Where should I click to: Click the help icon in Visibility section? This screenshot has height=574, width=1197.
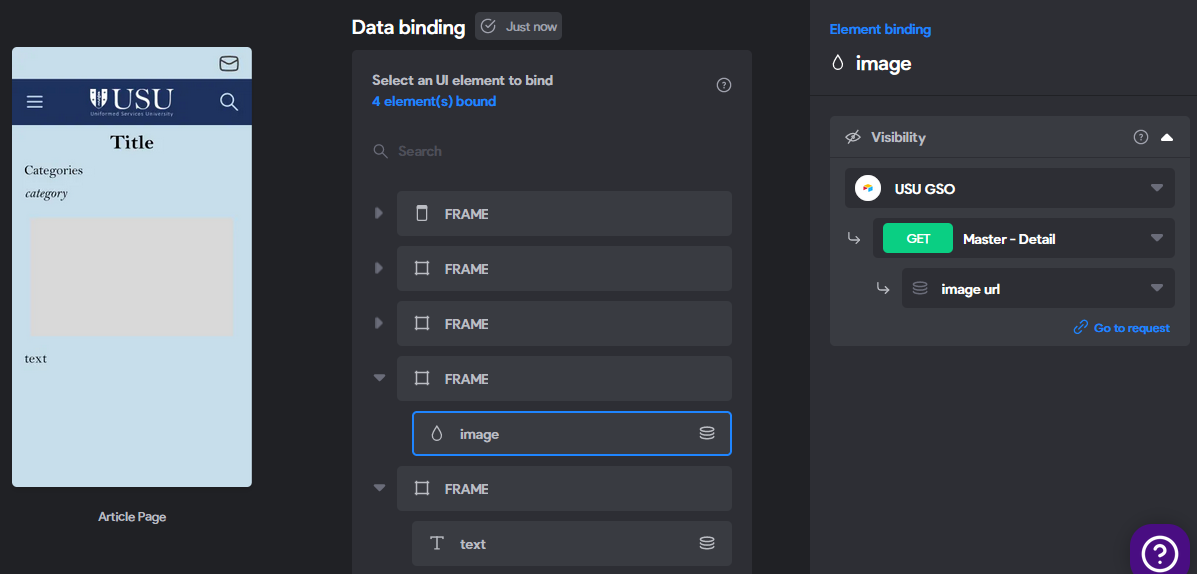[1141, 137]
